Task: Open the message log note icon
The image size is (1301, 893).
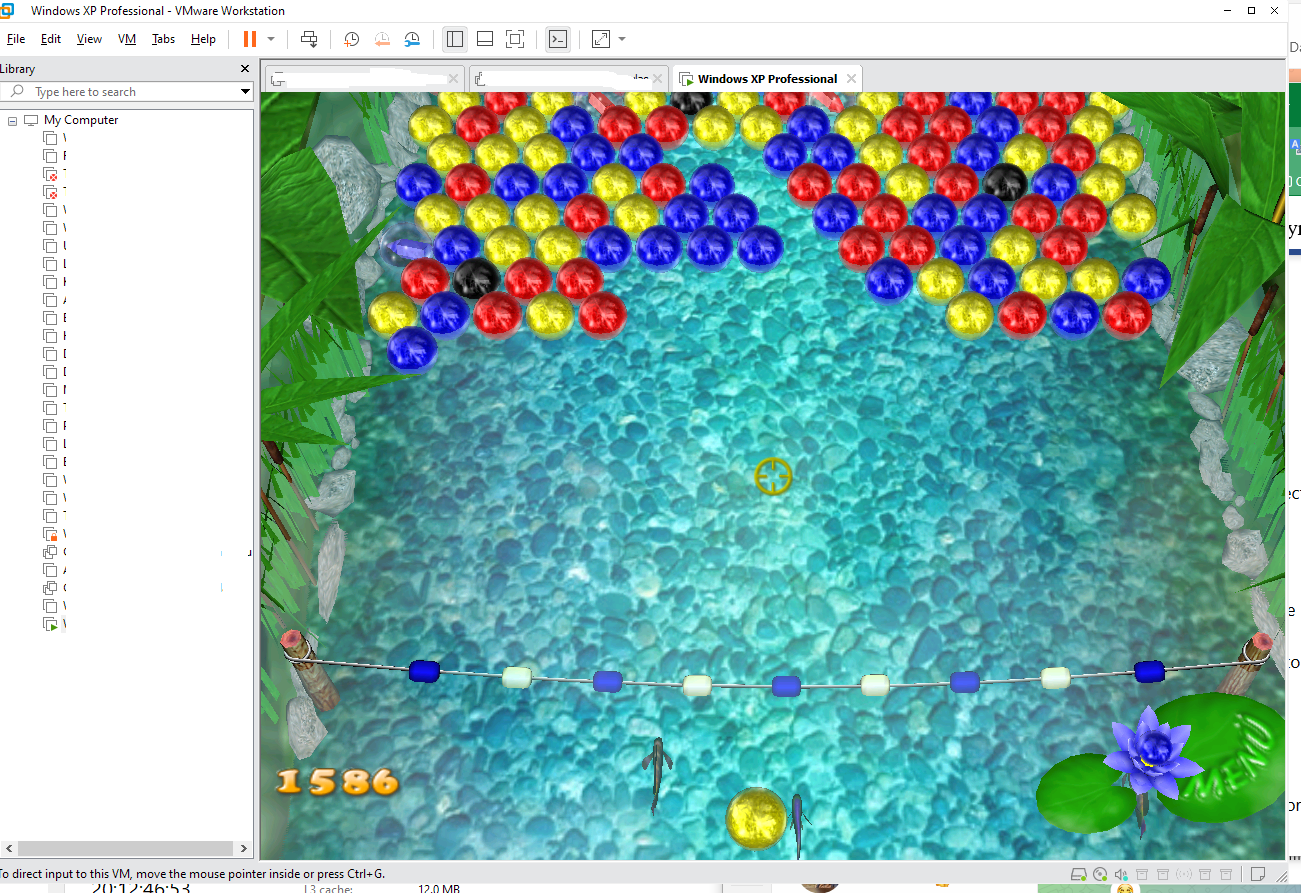Action: click(1258, 874)
